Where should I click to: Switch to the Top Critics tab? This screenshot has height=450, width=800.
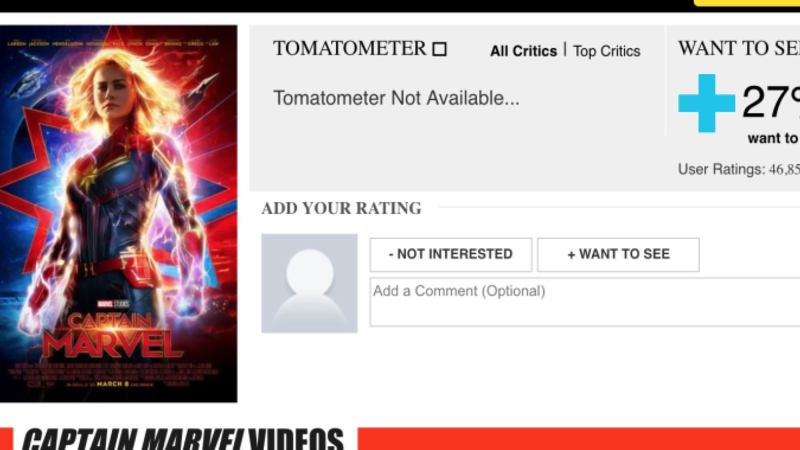coord(606,51)
